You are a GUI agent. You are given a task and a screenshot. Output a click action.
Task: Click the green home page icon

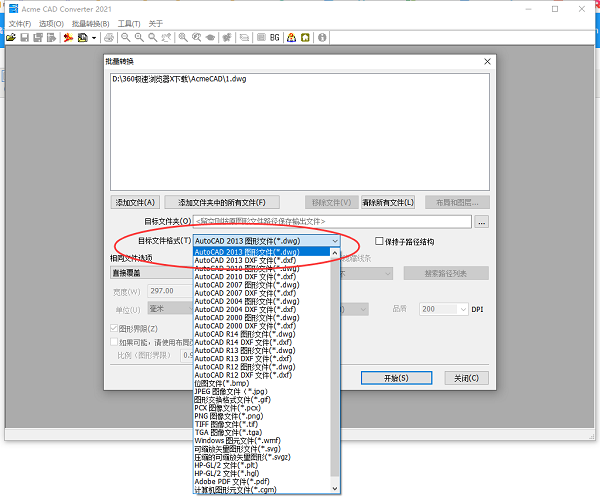(305, 37)
